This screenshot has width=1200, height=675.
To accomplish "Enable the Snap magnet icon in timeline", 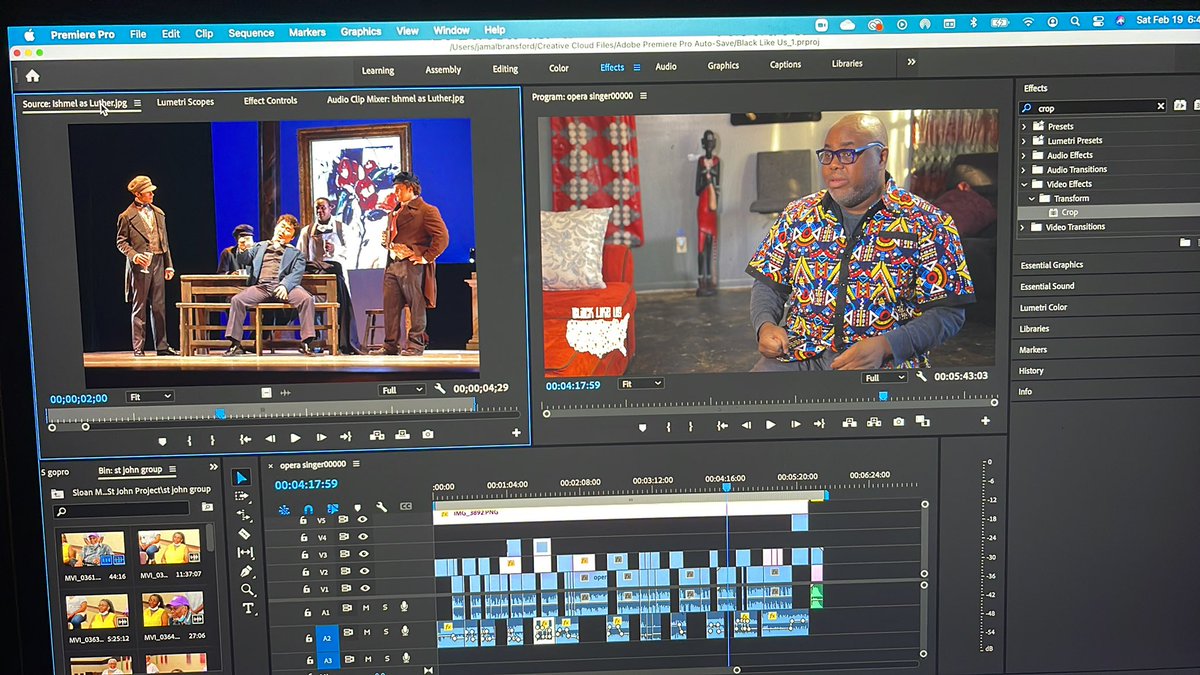I will click(308, 508).
